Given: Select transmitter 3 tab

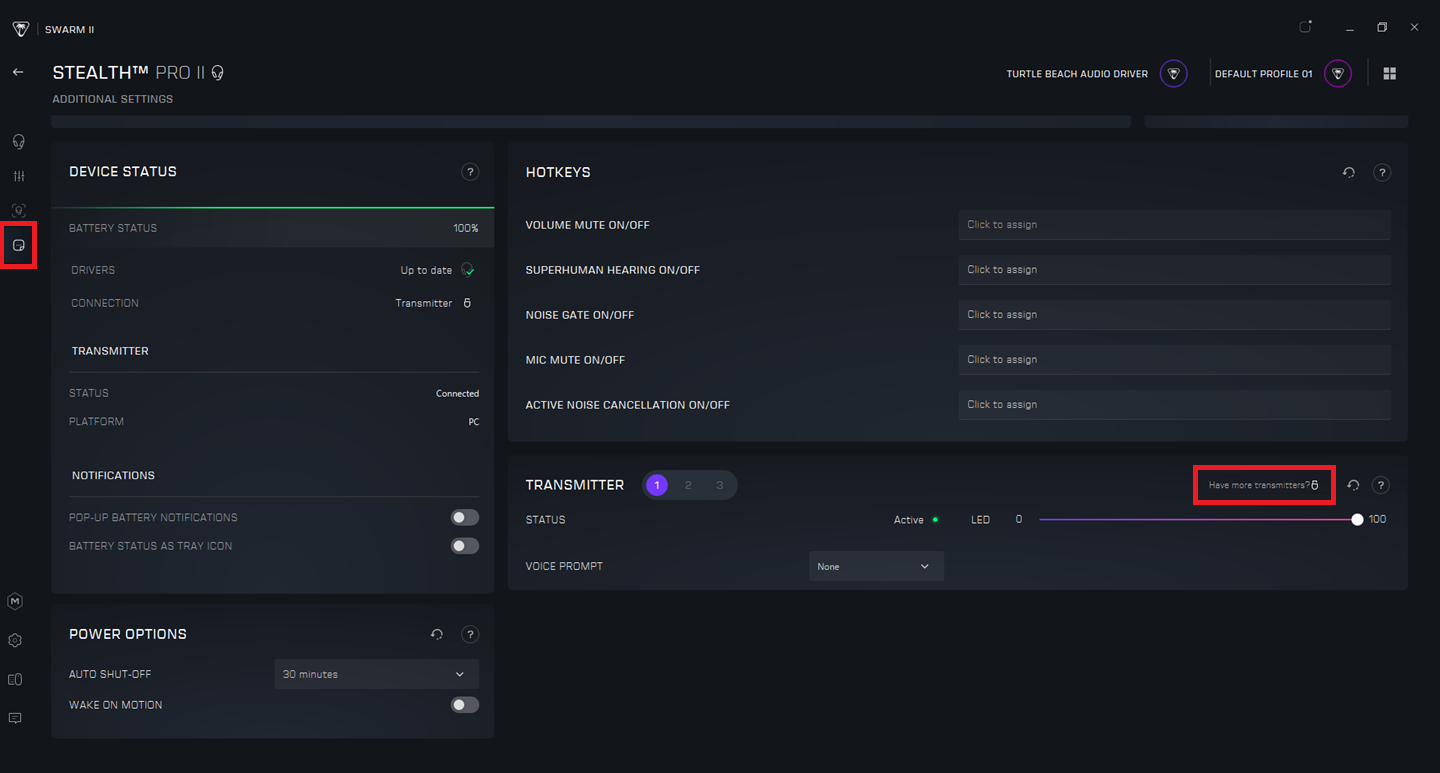Looking at the screenshot, I should click(719, 485).
